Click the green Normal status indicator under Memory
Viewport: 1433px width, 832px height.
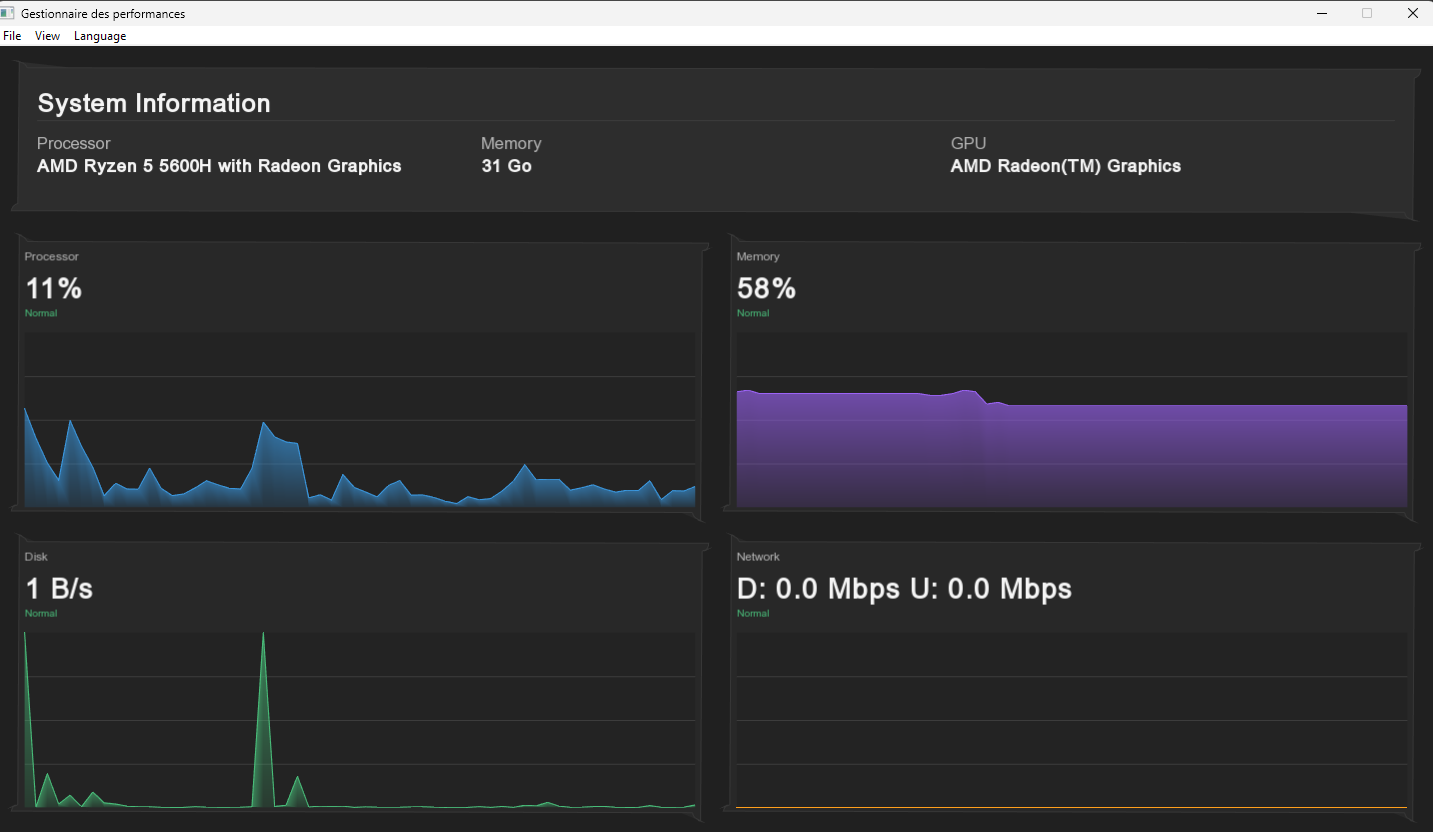752,313
